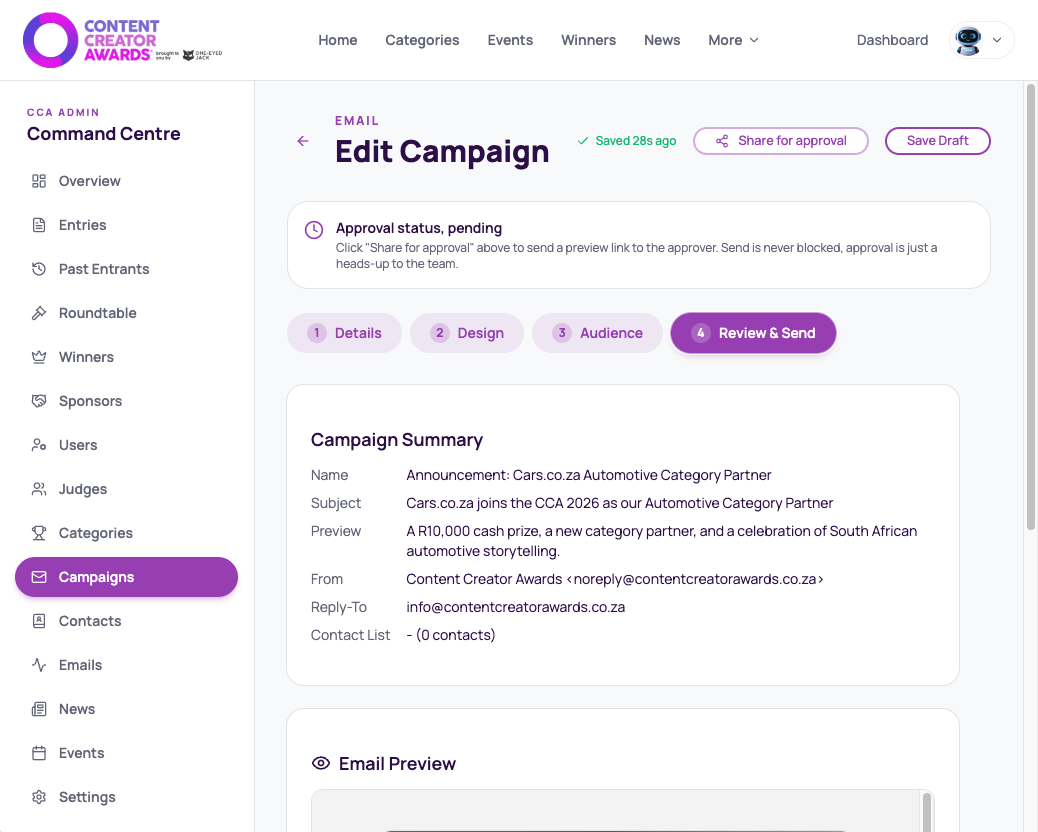Click the Contacts address book icon
Viewport: 1038px width, 832px height.
click(x=39, y=622)
